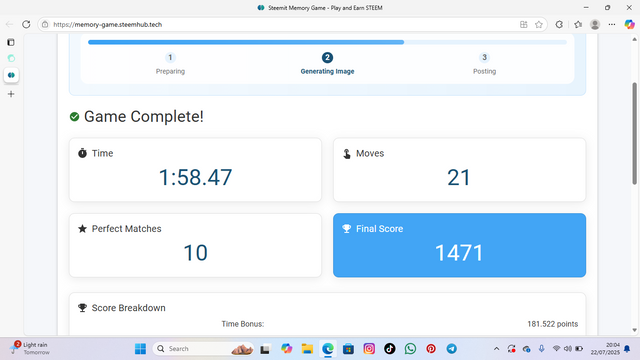The image size is (640, 360).
Task: Open the Windows Start menu
Action: coord(140,349)
